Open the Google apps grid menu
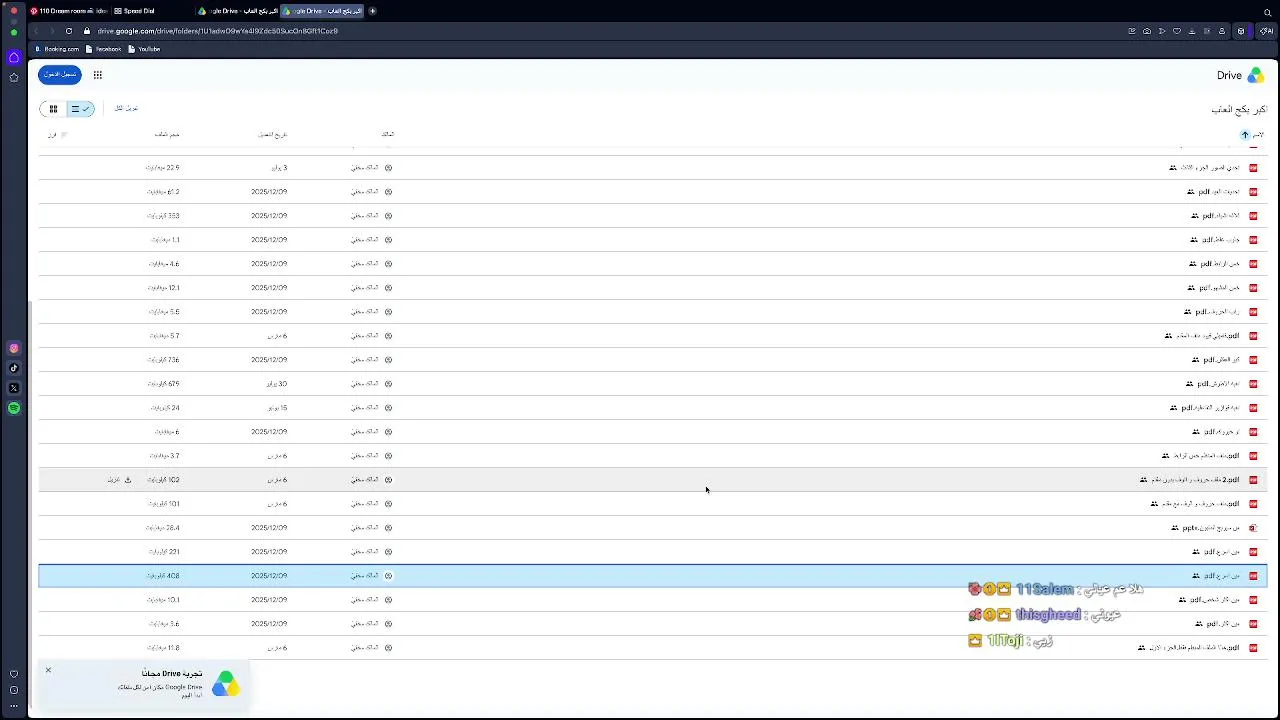 point(97,75)
